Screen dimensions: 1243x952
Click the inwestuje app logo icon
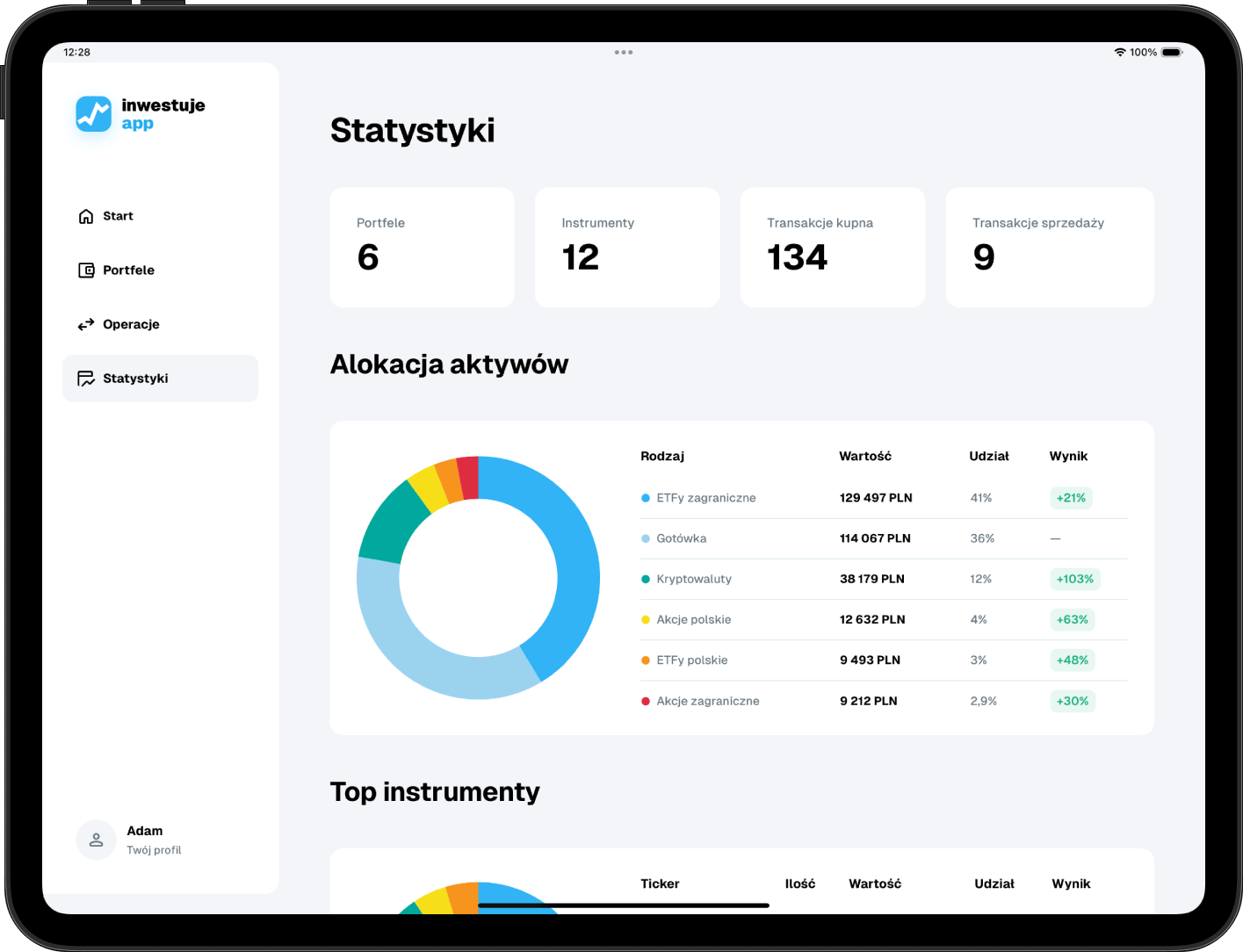coord(93,114)
